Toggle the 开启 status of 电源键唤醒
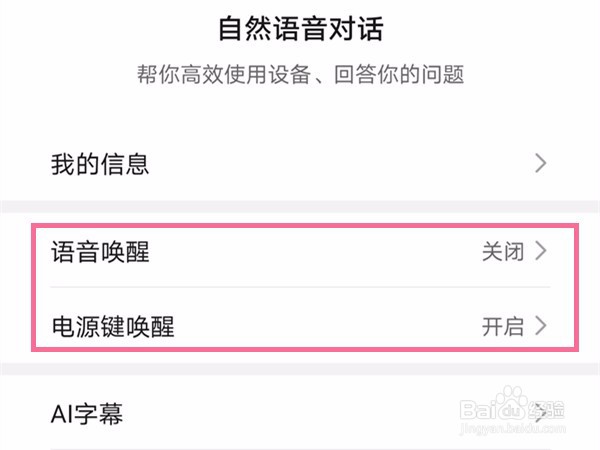The height and width of the screenshot is (450, 600). pos(503,327)
